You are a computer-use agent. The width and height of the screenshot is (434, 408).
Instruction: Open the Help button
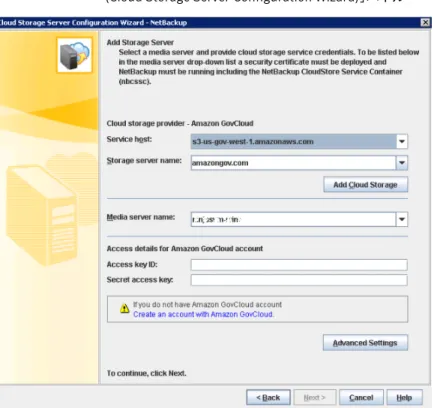point(404,398)
